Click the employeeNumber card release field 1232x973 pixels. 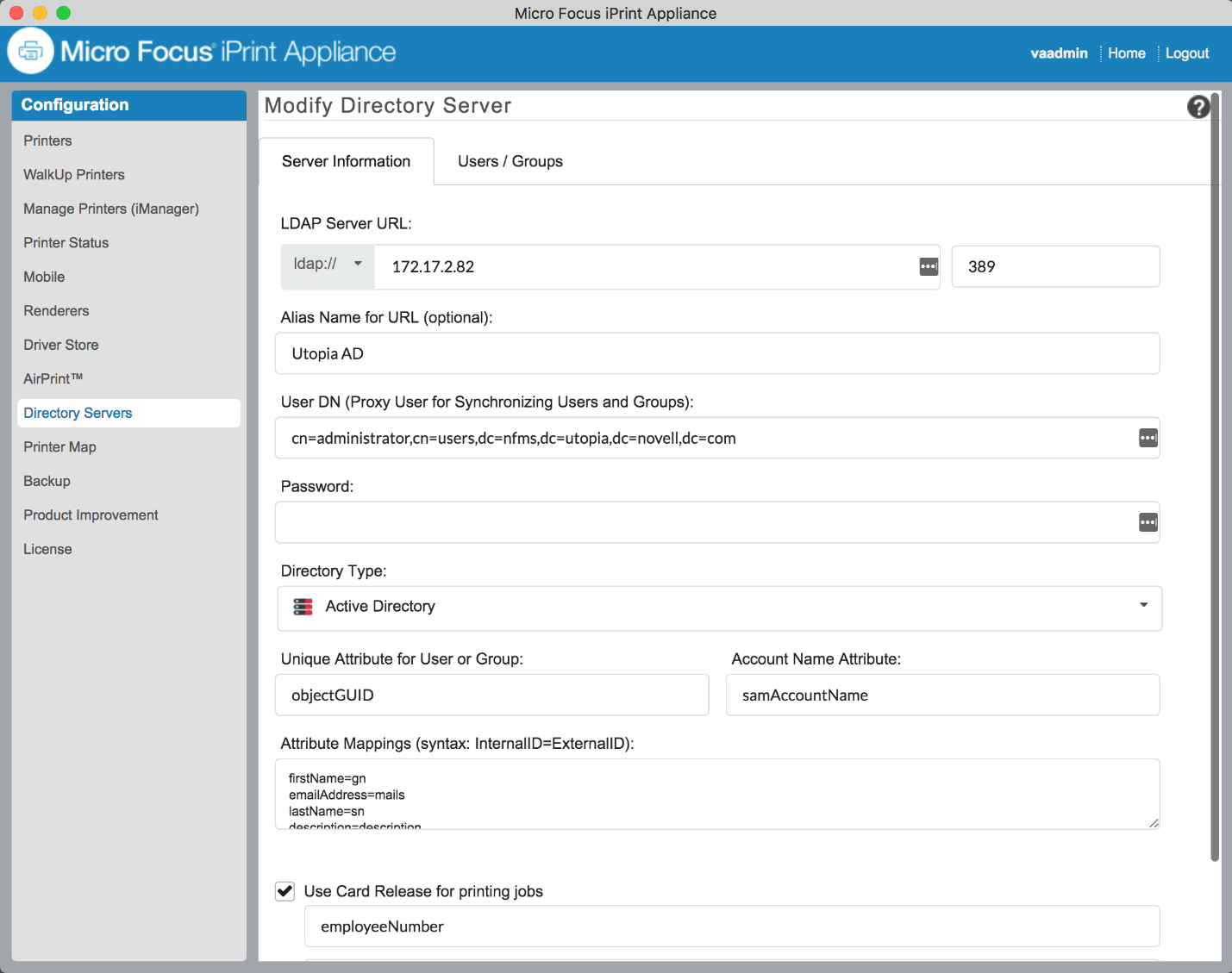coord(732,926)
